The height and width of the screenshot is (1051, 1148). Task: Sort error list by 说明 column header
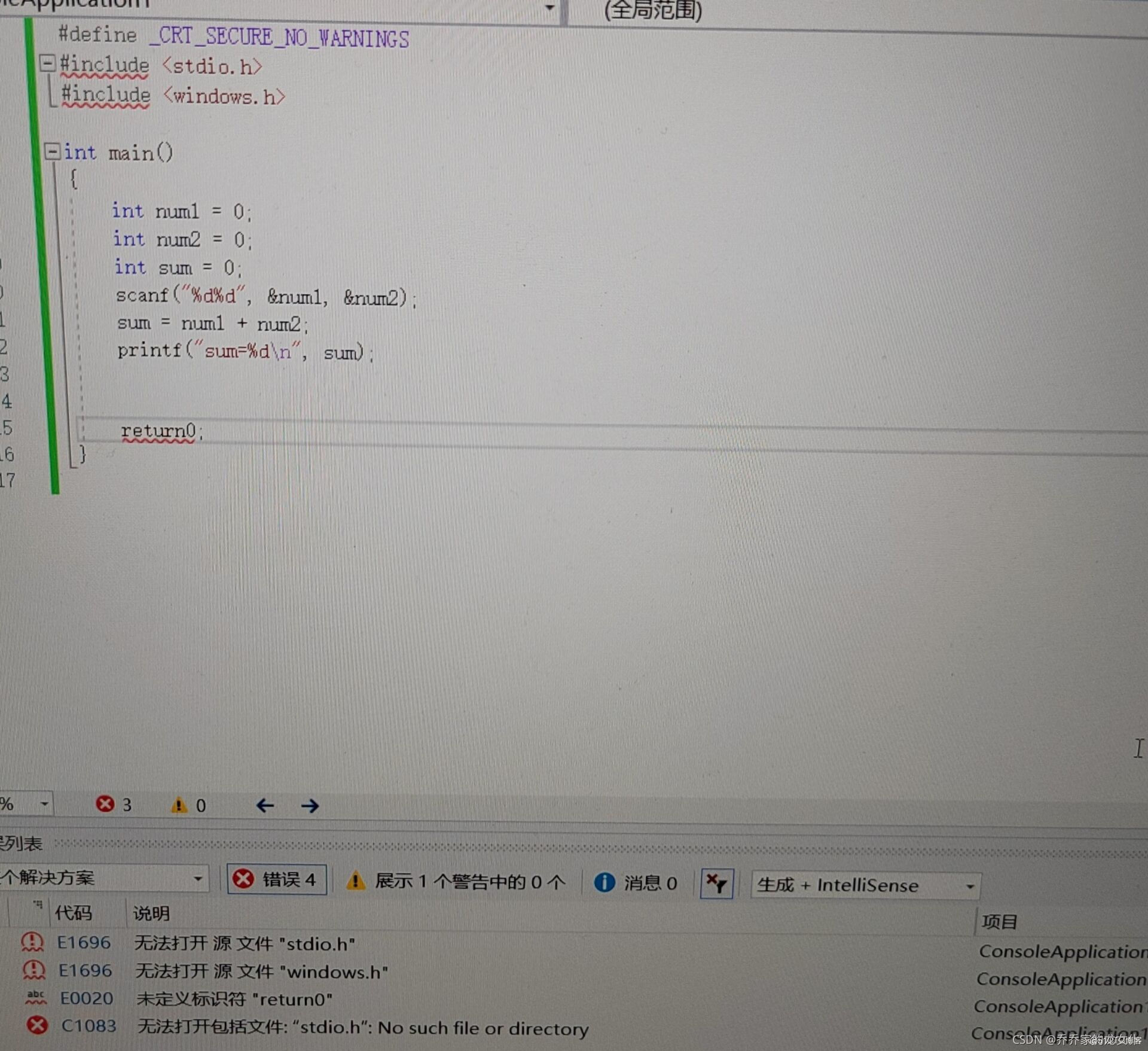pos(151,913)
